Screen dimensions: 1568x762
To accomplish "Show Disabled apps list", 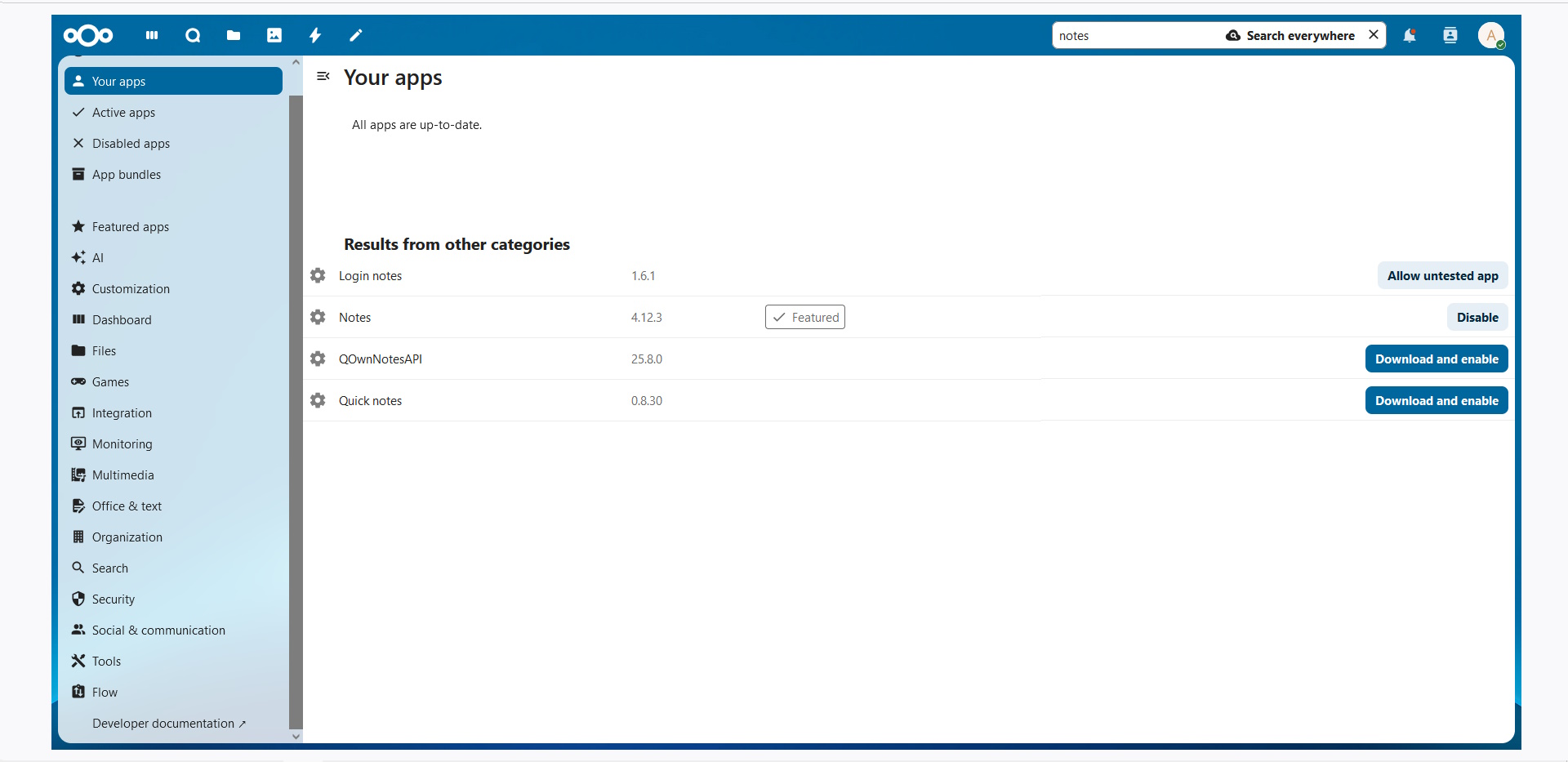I will pyautogui.click(x=173, y=143).
